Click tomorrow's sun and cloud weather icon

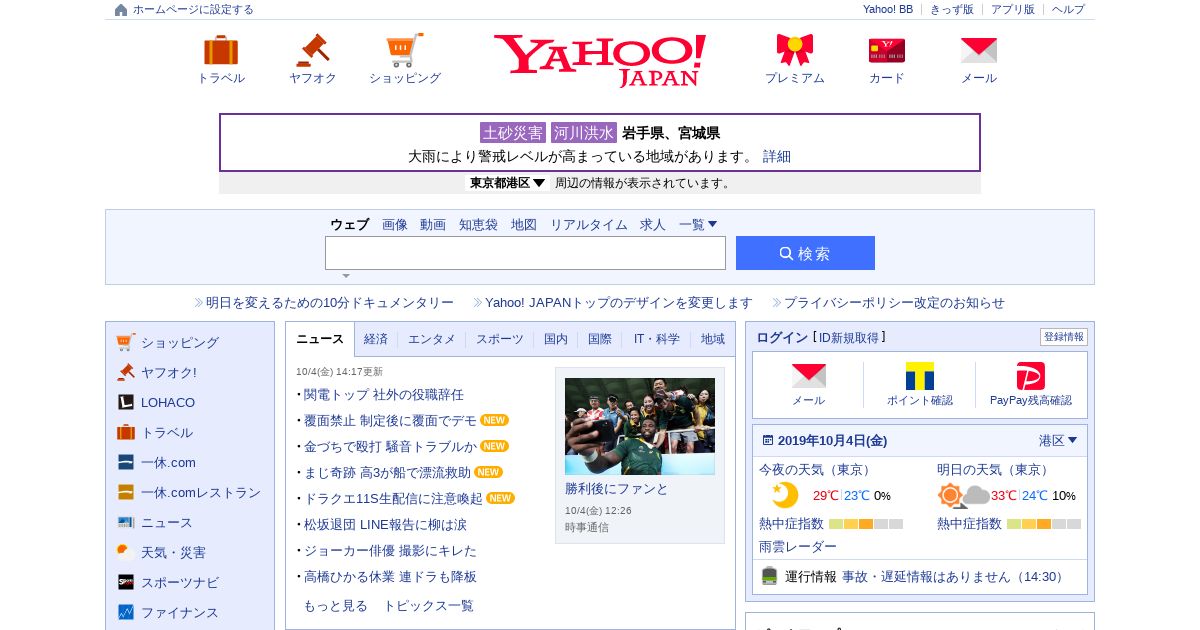click(x=964, y=495)
